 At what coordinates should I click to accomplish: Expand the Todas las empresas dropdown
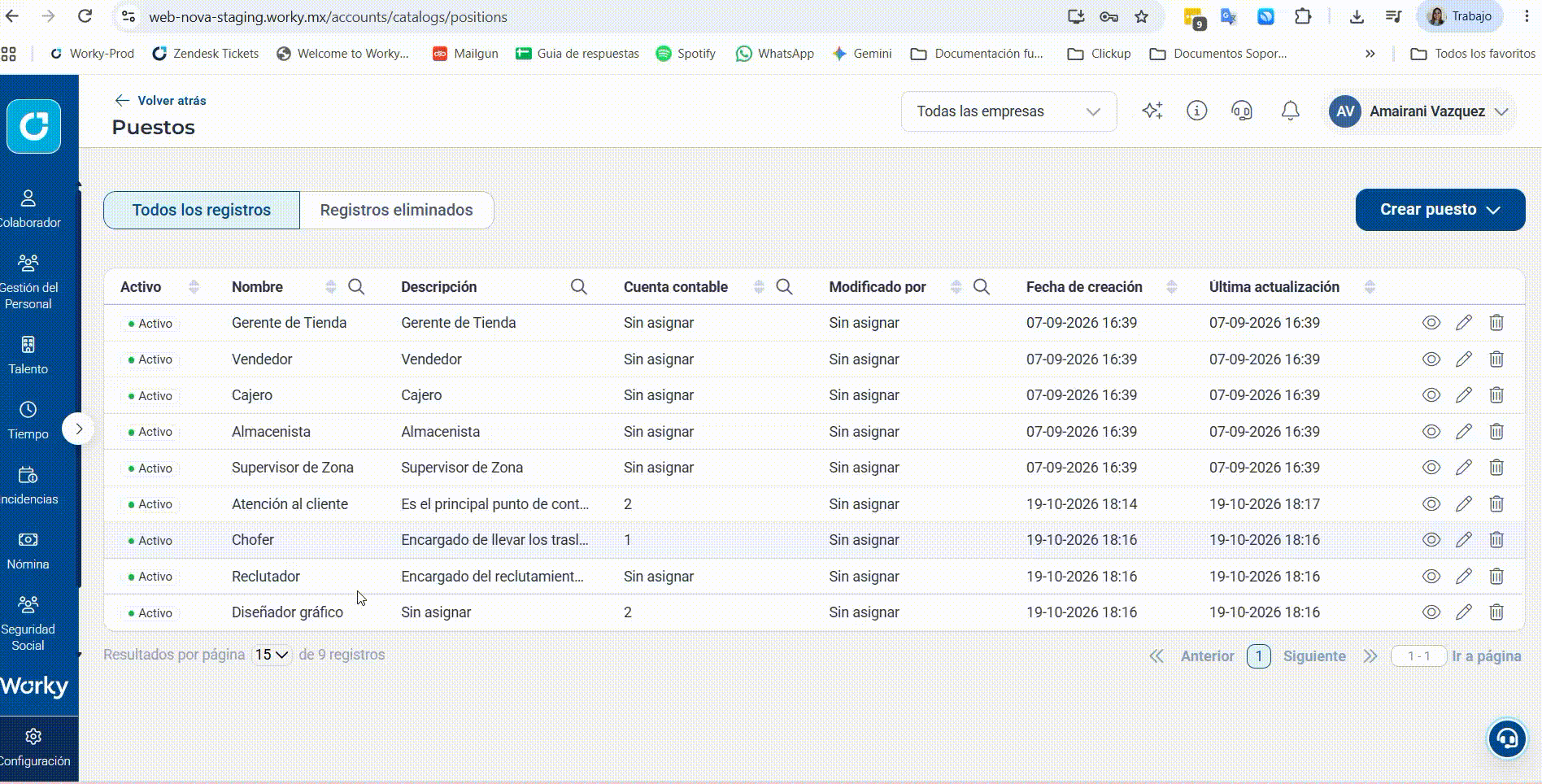coord(1008,111)
